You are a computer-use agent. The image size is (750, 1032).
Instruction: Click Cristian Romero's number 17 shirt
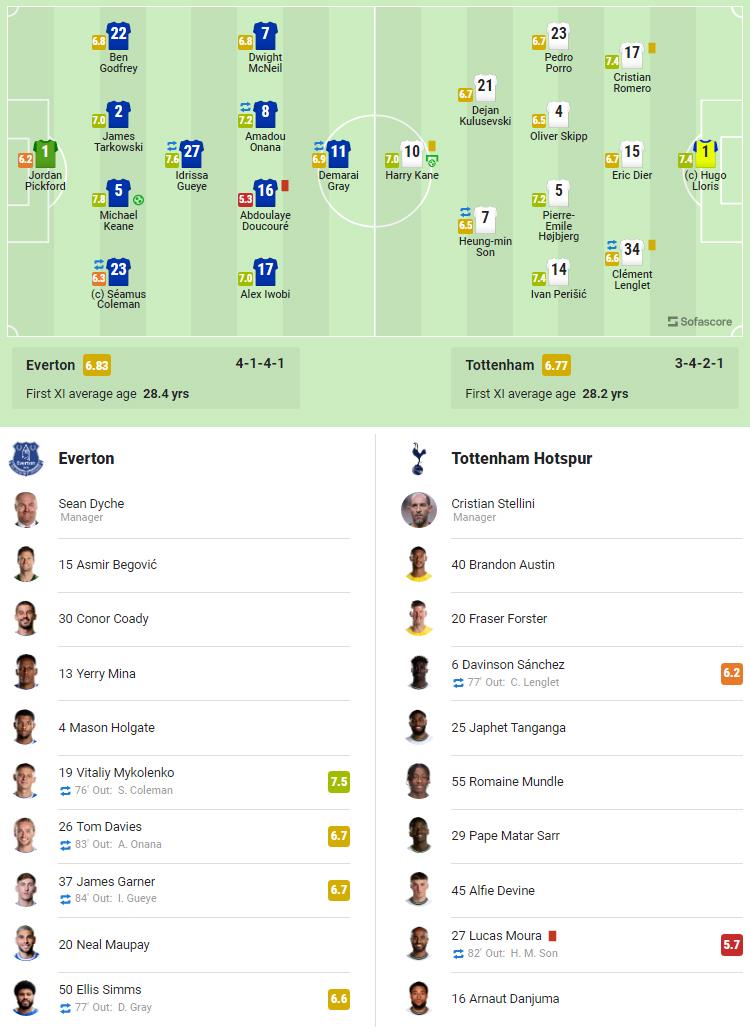(631, 55)
